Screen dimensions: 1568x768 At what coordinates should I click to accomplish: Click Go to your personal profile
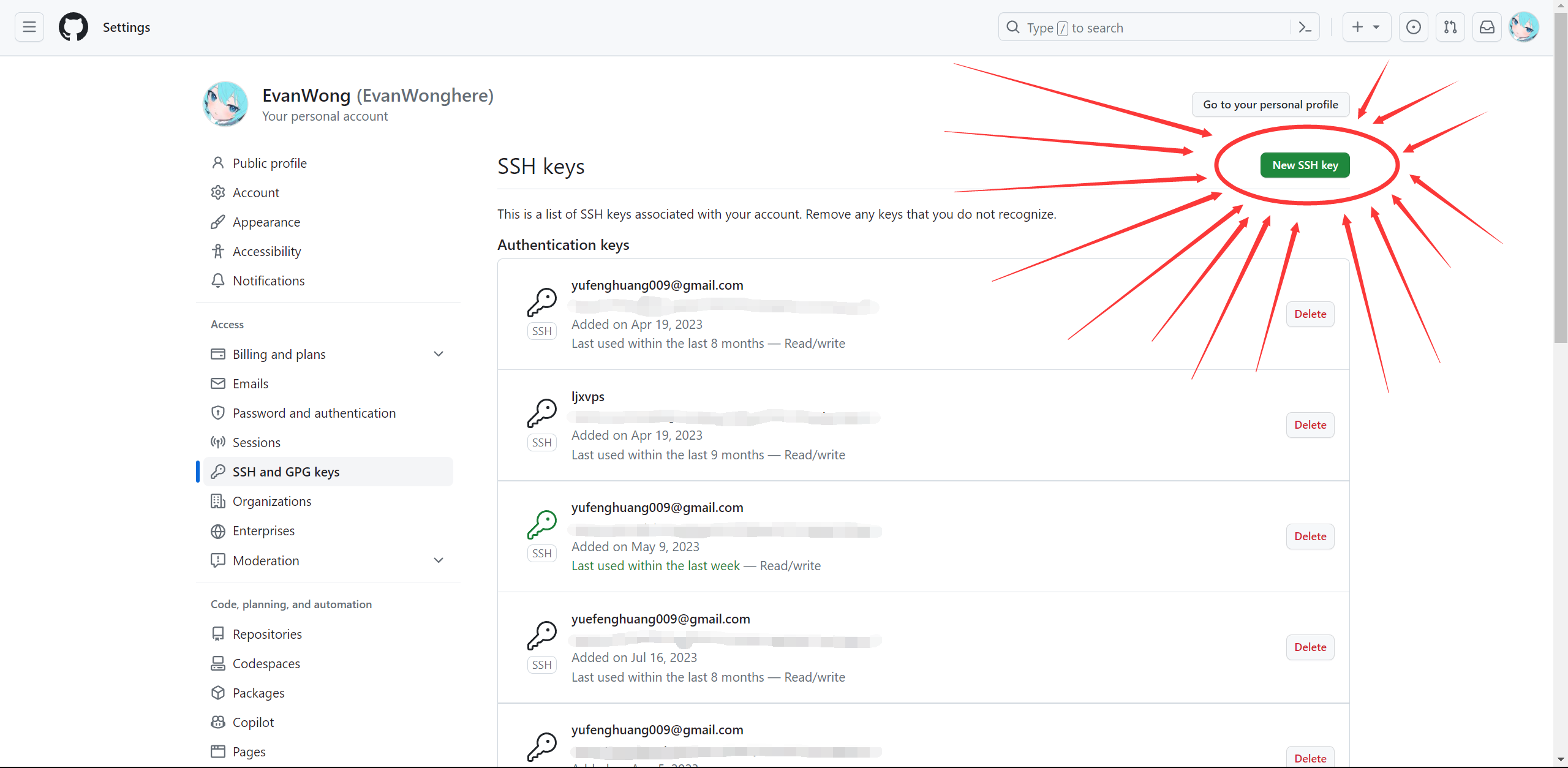(x=1270, y=104)
